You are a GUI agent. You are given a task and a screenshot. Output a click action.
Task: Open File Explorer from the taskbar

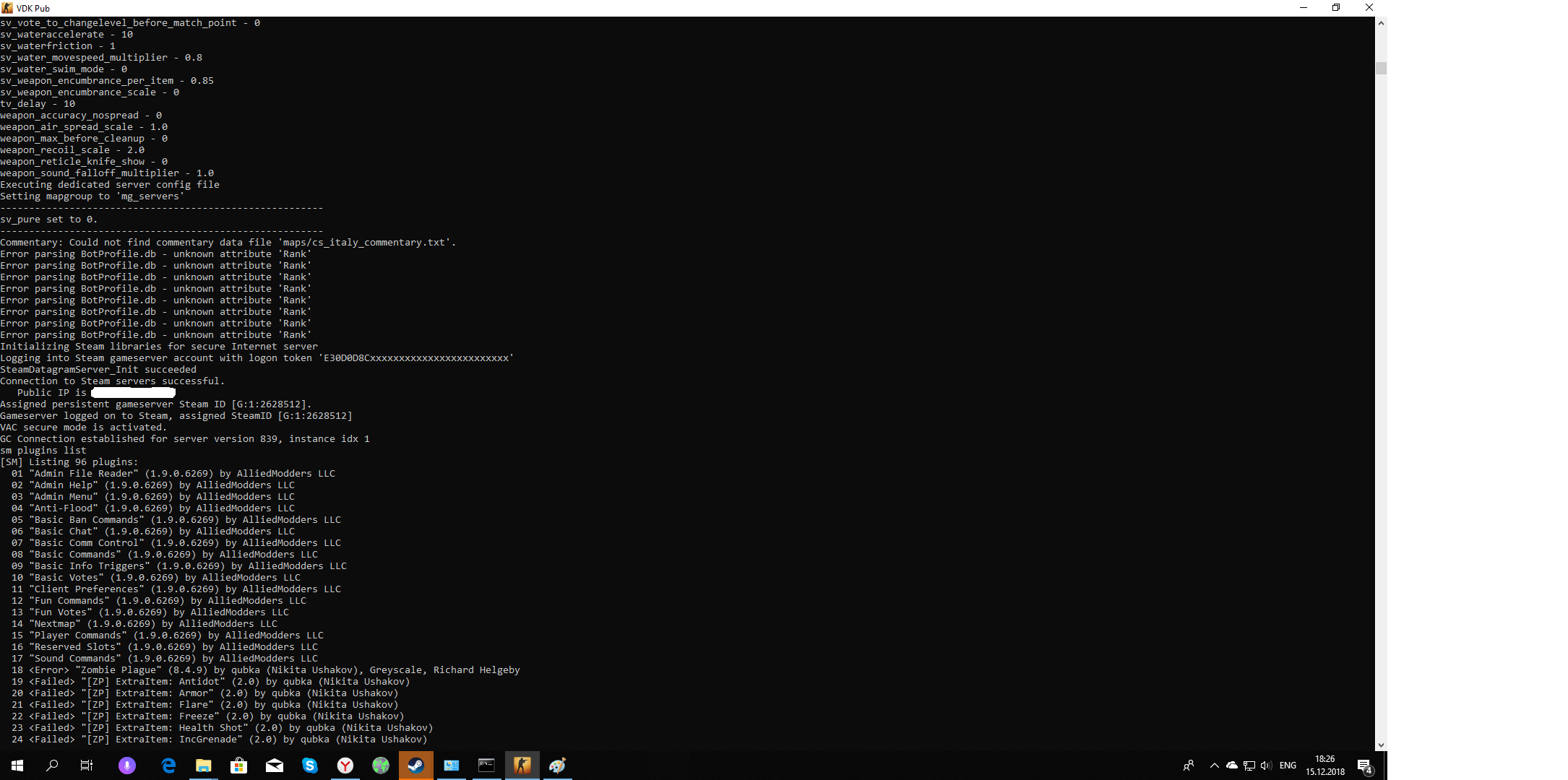(204, 766)
